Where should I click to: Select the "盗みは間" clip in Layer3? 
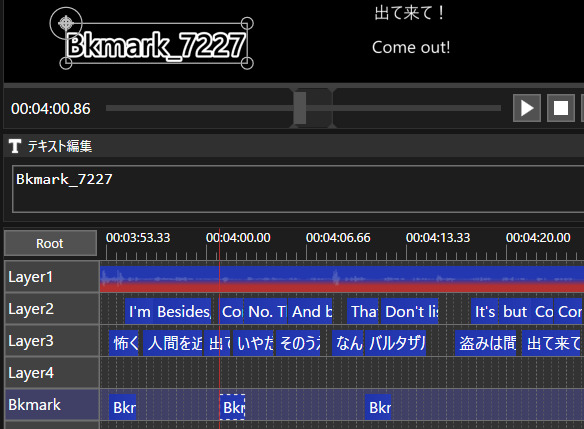486,343
